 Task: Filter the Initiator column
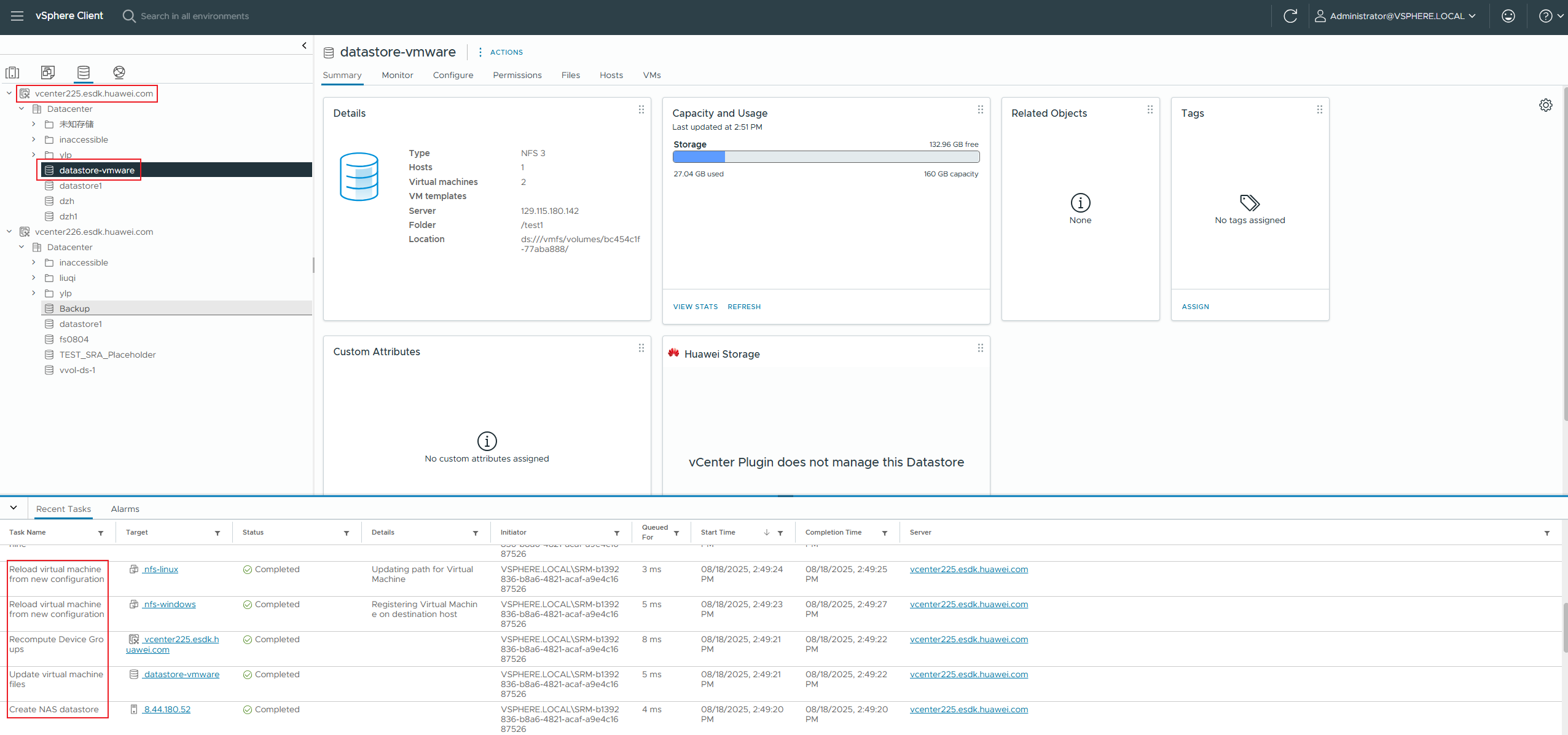click(x=617, y=533)
